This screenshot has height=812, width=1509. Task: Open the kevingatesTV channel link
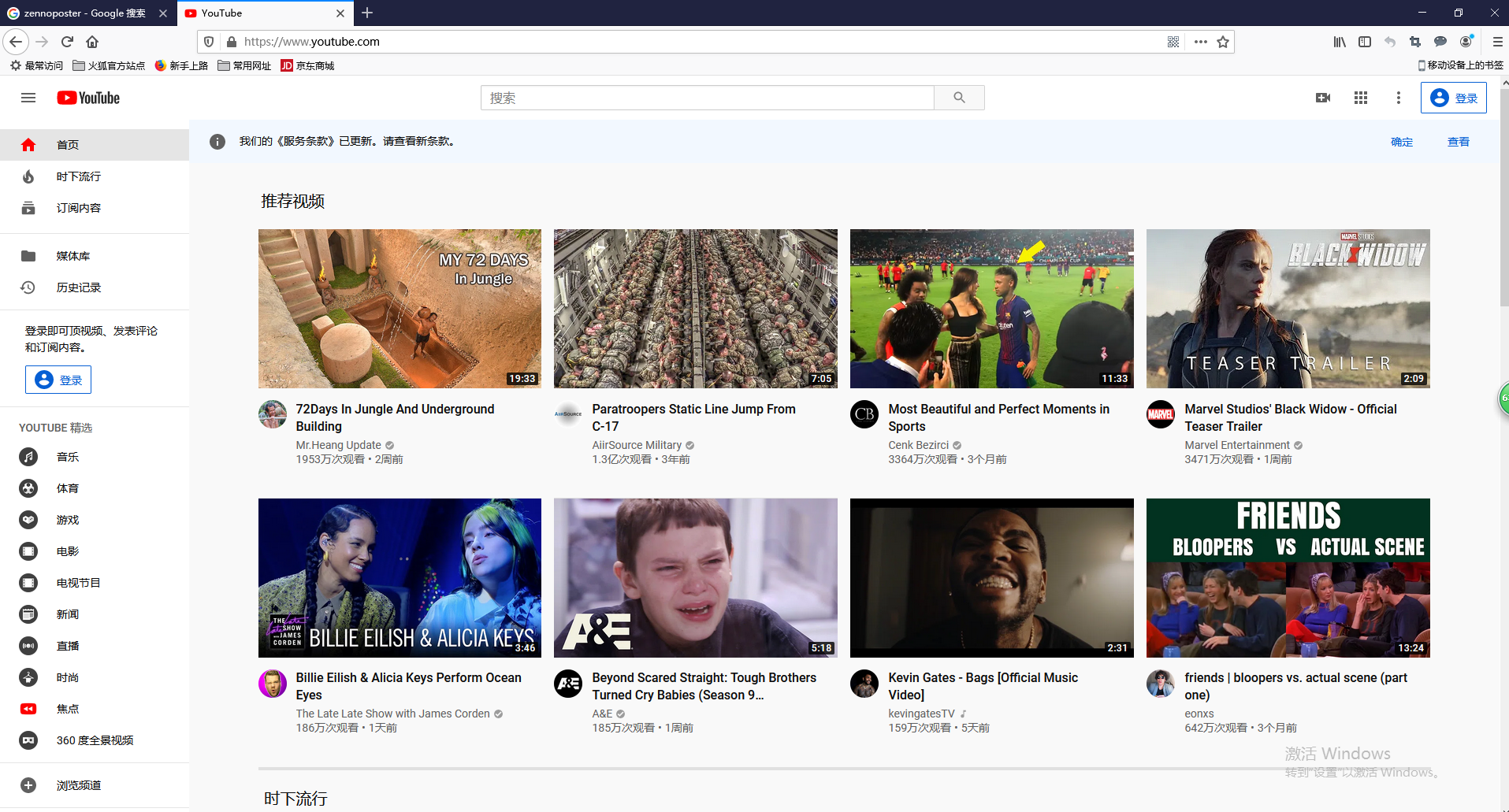click(921, 714)
